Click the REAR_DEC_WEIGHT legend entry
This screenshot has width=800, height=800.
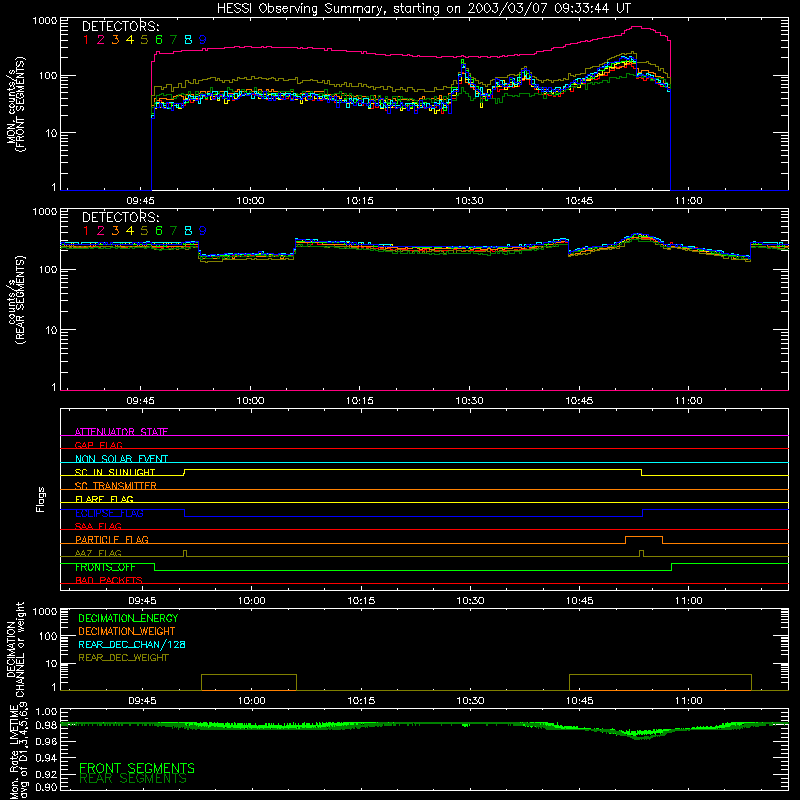[123, 658]
